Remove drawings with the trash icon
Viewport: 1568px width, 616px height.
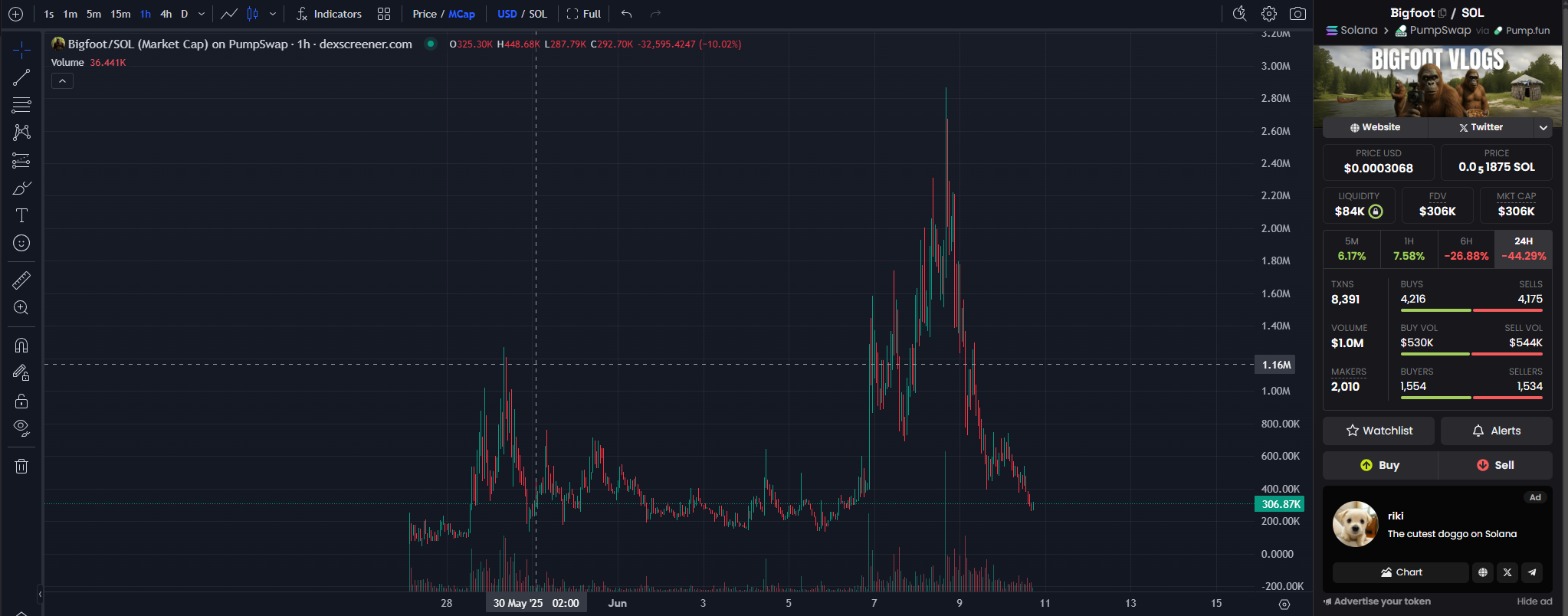click(x=21, y=466)
